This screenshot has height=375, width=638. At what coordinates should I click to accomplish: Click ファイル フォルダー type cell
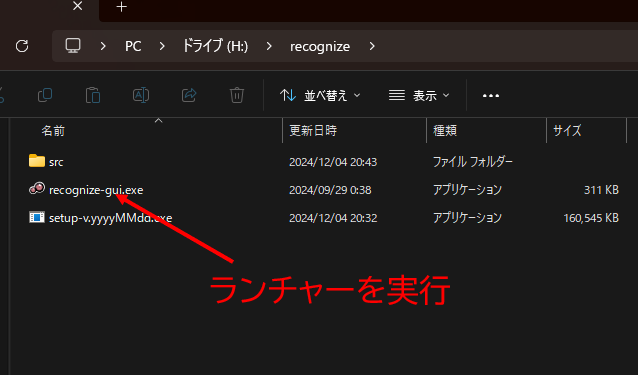coord(473,162)
